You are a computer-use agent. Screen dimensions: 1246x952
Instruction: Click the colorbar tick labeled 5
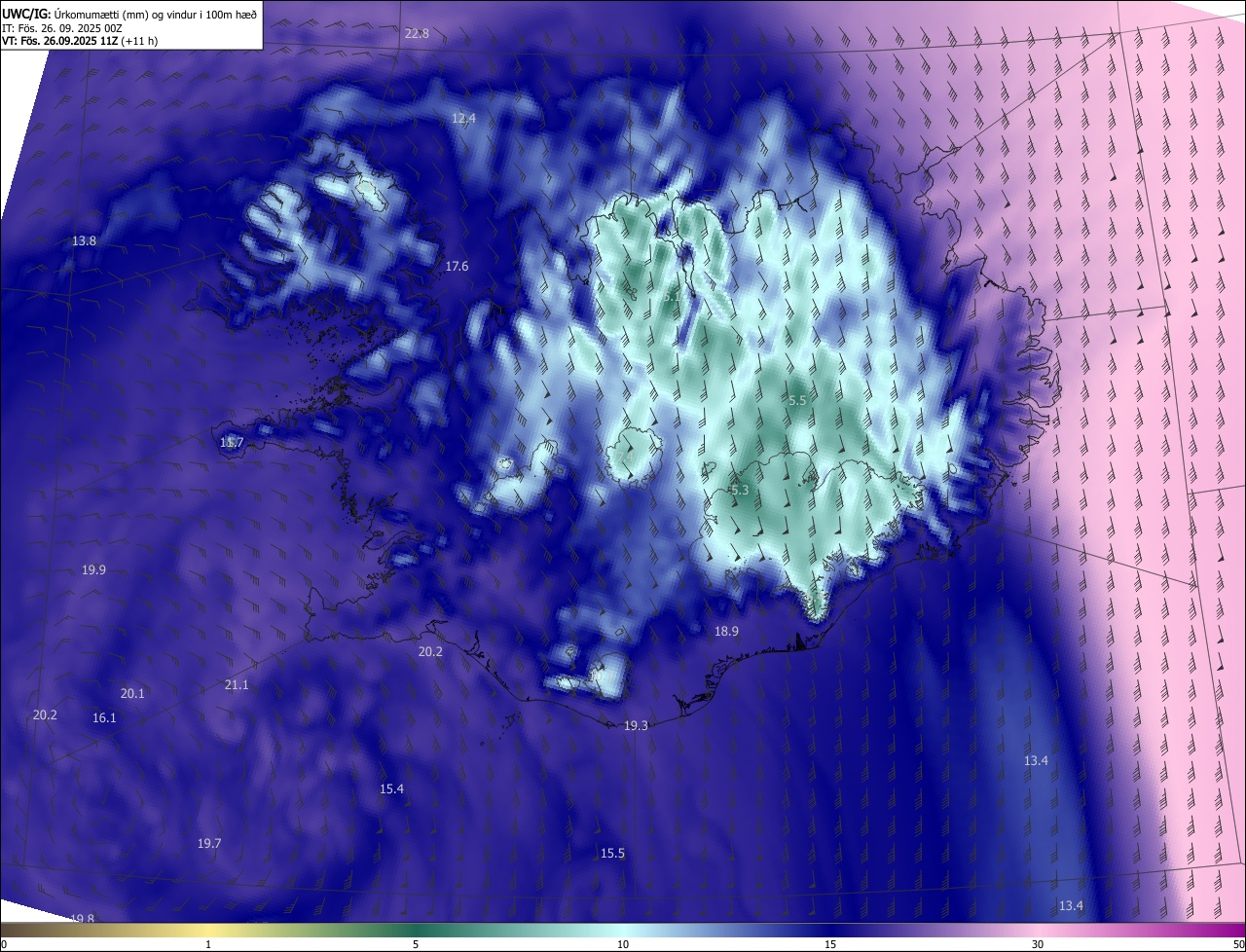416,944
